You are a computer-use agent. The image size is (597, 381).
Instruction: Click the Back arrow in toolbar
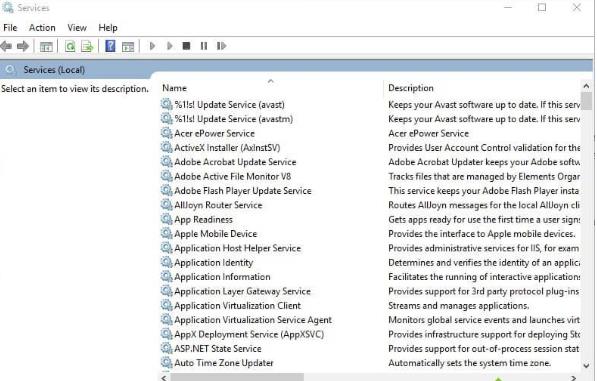tap(6, 46)
